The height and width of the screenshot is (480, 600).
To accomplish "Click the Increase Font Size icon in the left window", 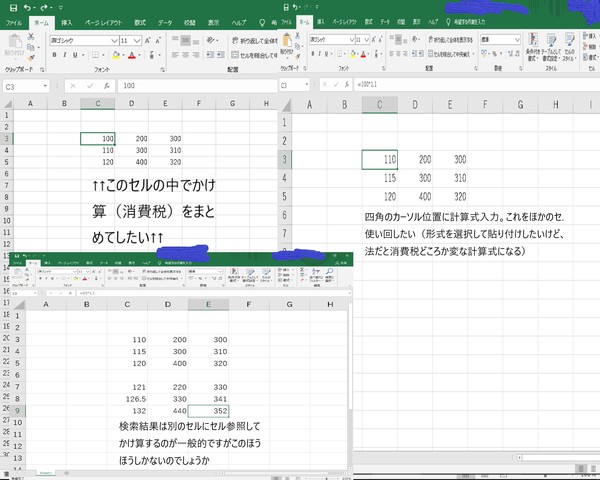I will click(151, 39).
